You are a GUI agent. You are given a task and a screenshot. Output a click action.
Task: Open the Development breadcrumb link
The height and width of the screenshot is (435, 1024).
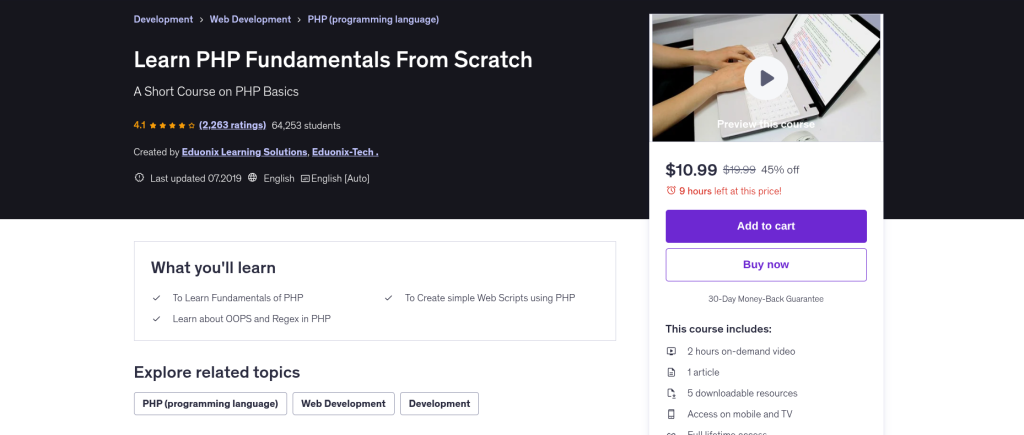pos(163,19)
